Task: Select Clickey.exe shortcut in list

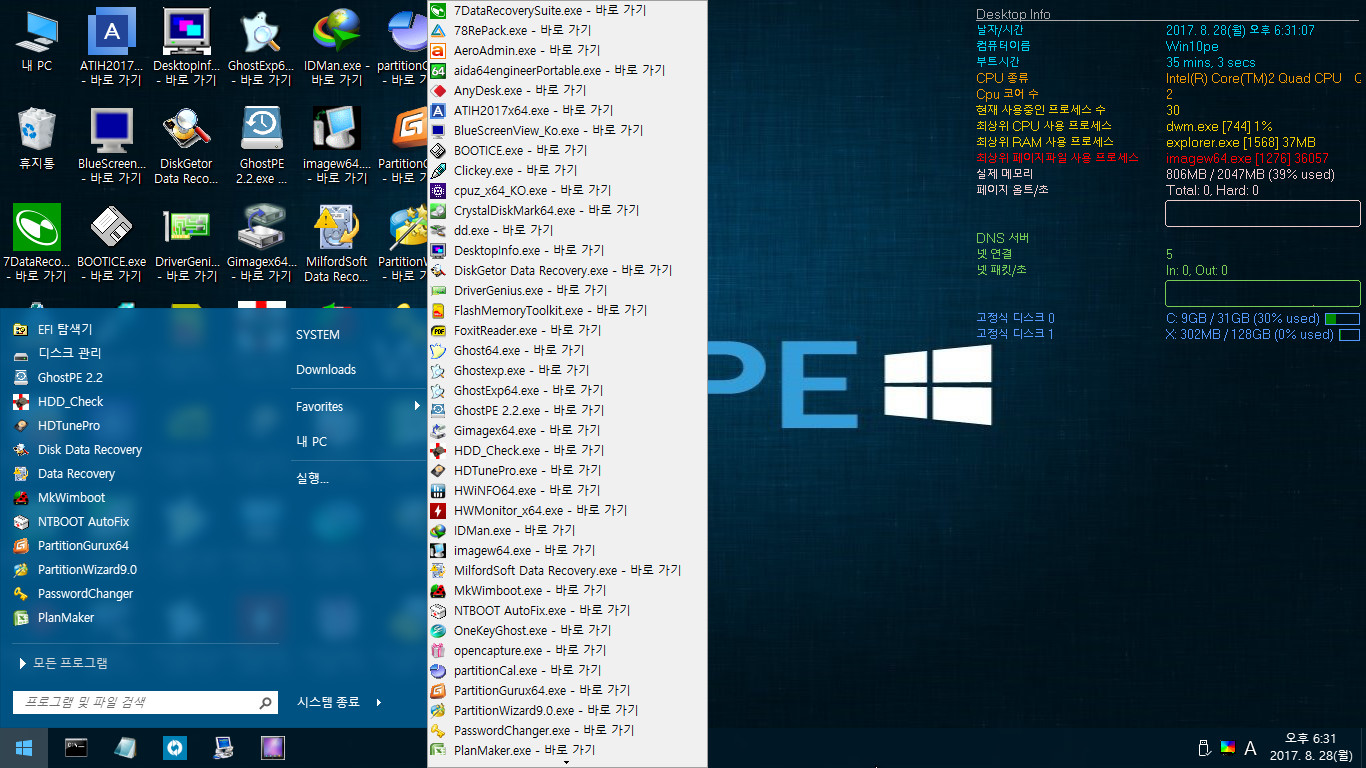Action: click(x=567, y=170)
